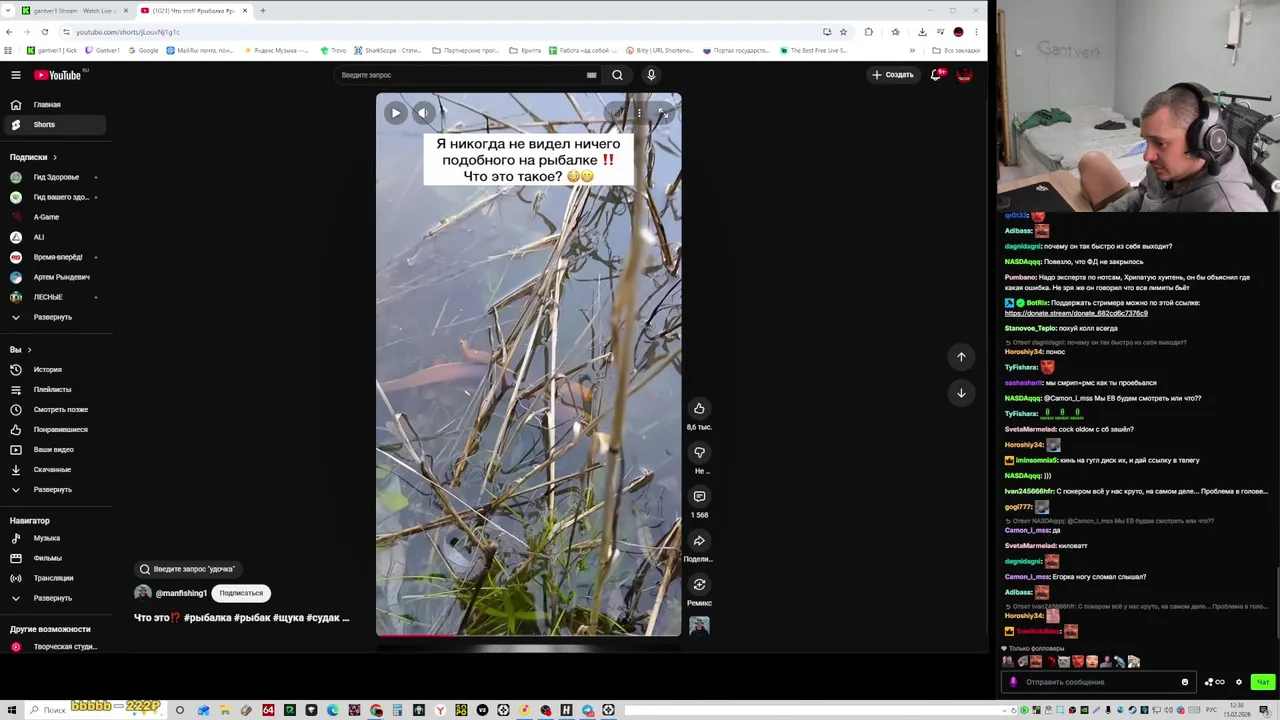Click the YouTube search magnifier button
This screenshot has height=720, width=1280.
[617, 75]
